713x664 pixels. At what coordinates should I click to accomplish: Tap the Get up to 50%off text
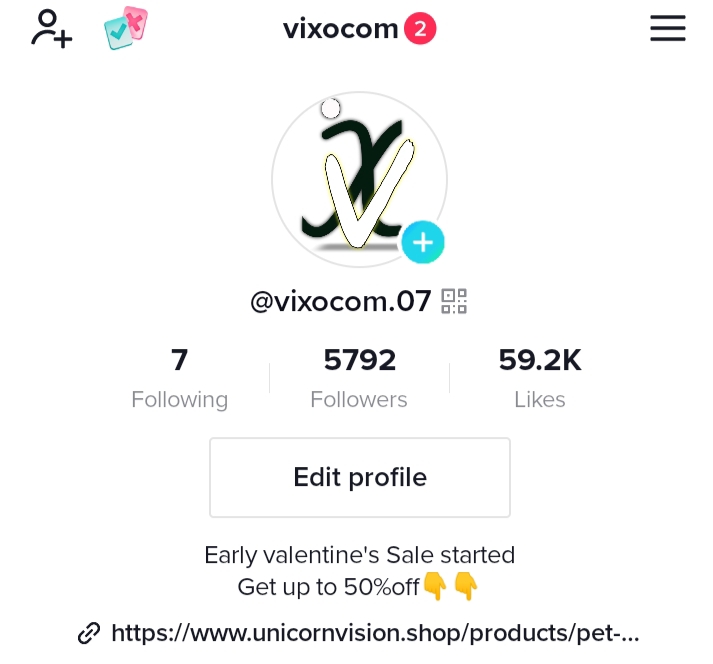(328, 587)
